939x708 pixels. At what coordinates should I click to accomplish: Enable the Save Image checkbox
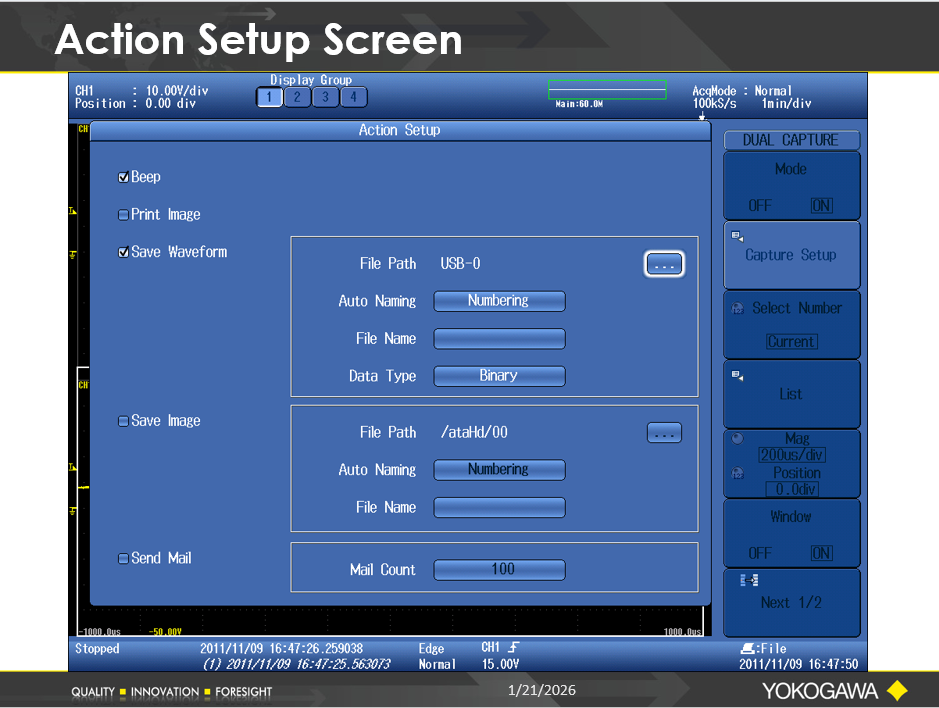click(x=123, y=422)
